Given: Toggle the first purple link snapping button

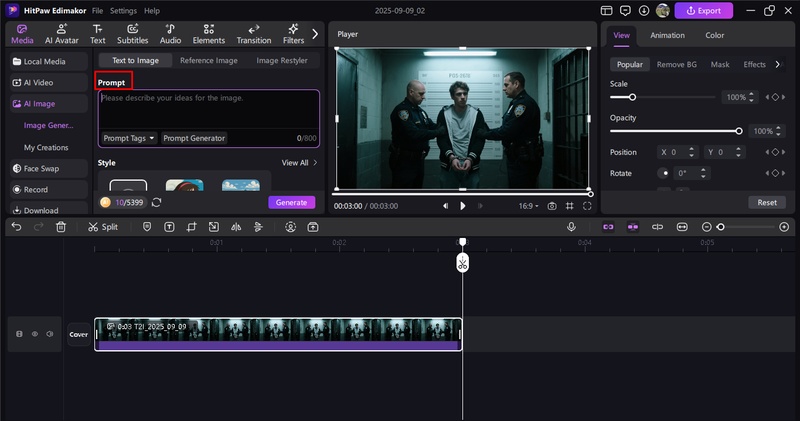Looking at the screenshot, I should coord(608,227).
